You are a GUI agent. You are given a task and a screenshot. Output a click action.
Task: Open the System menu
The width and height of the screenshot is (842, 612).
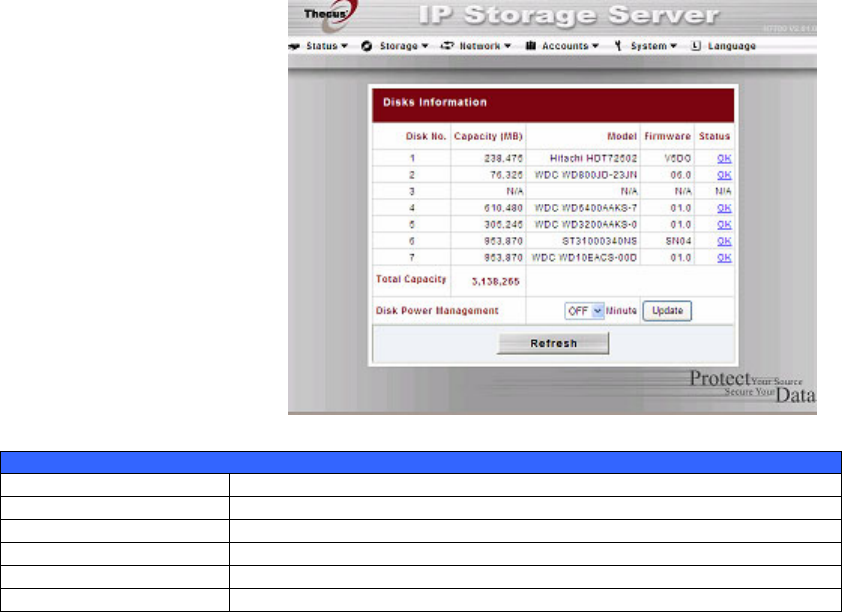(x=654, y=46)
